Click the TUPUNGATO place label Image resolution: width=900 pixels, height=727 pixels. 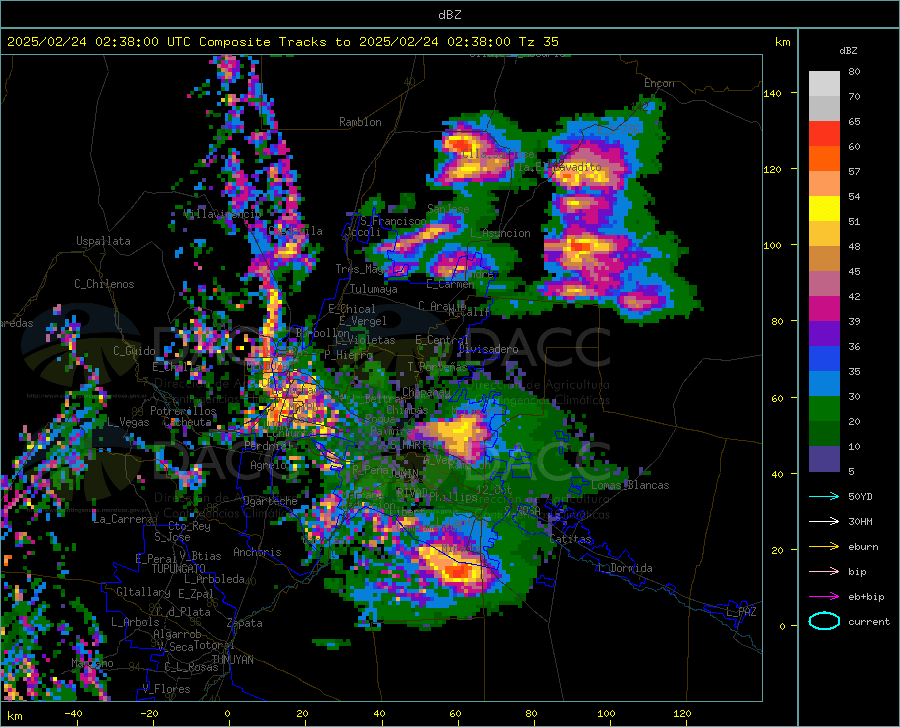[179, 569]
